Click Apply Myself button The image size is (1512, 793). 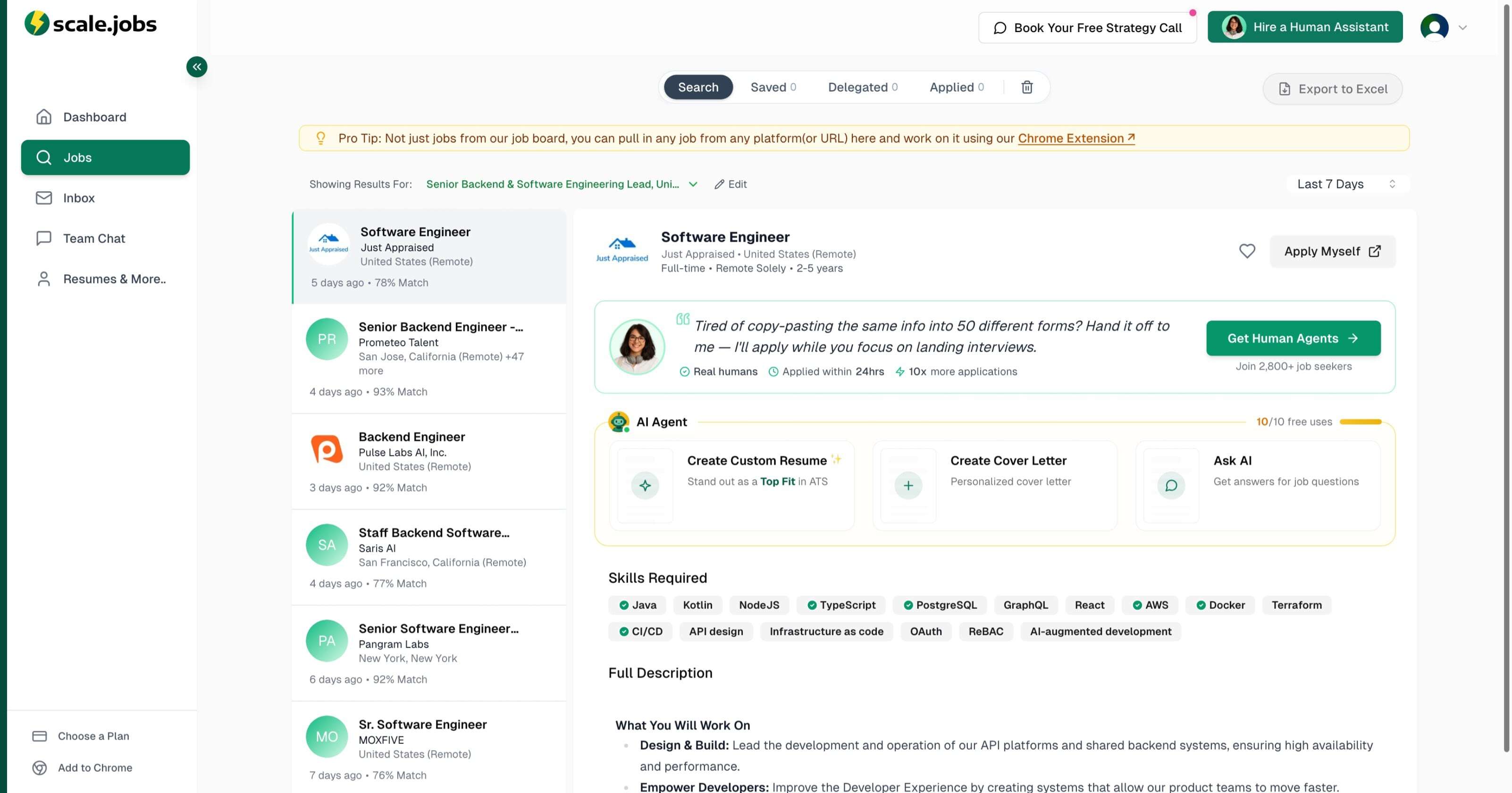pyautogui.click(x=1332, y=251)
